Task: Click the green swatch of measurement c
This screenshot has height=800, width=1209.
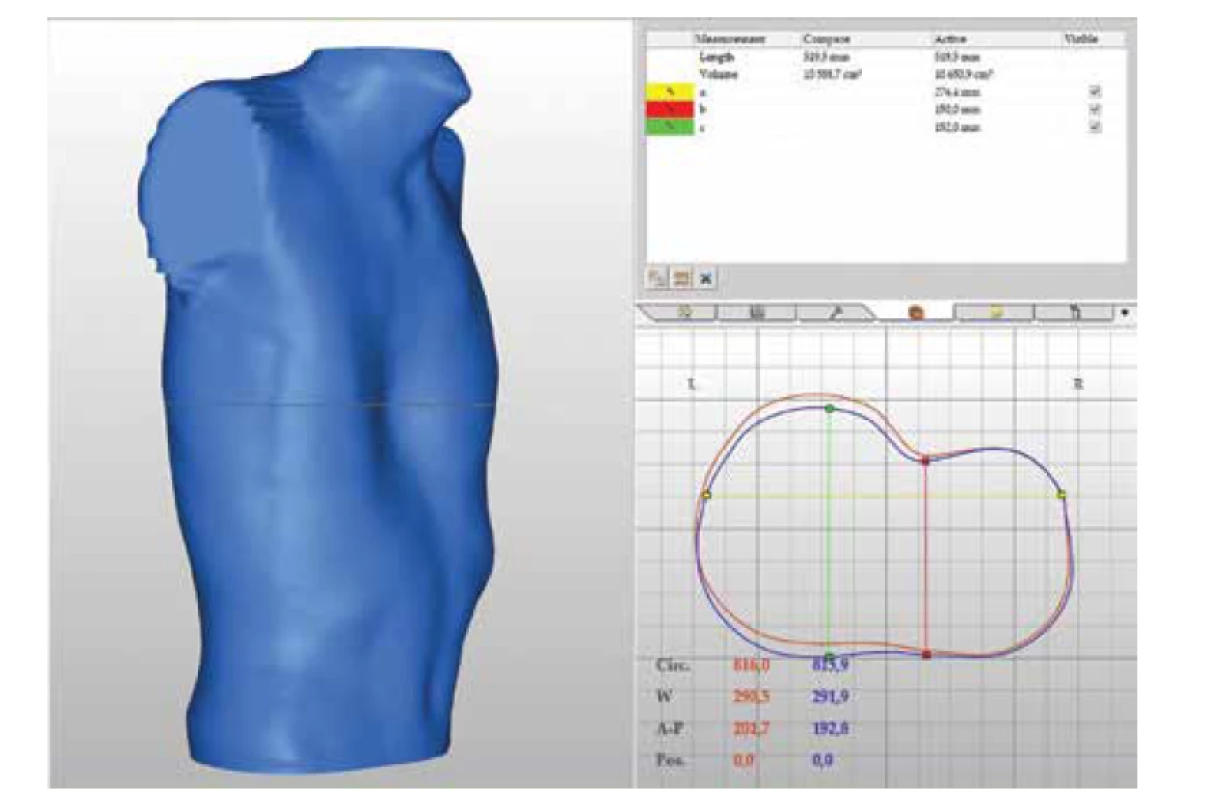Action: coord(671,127)
